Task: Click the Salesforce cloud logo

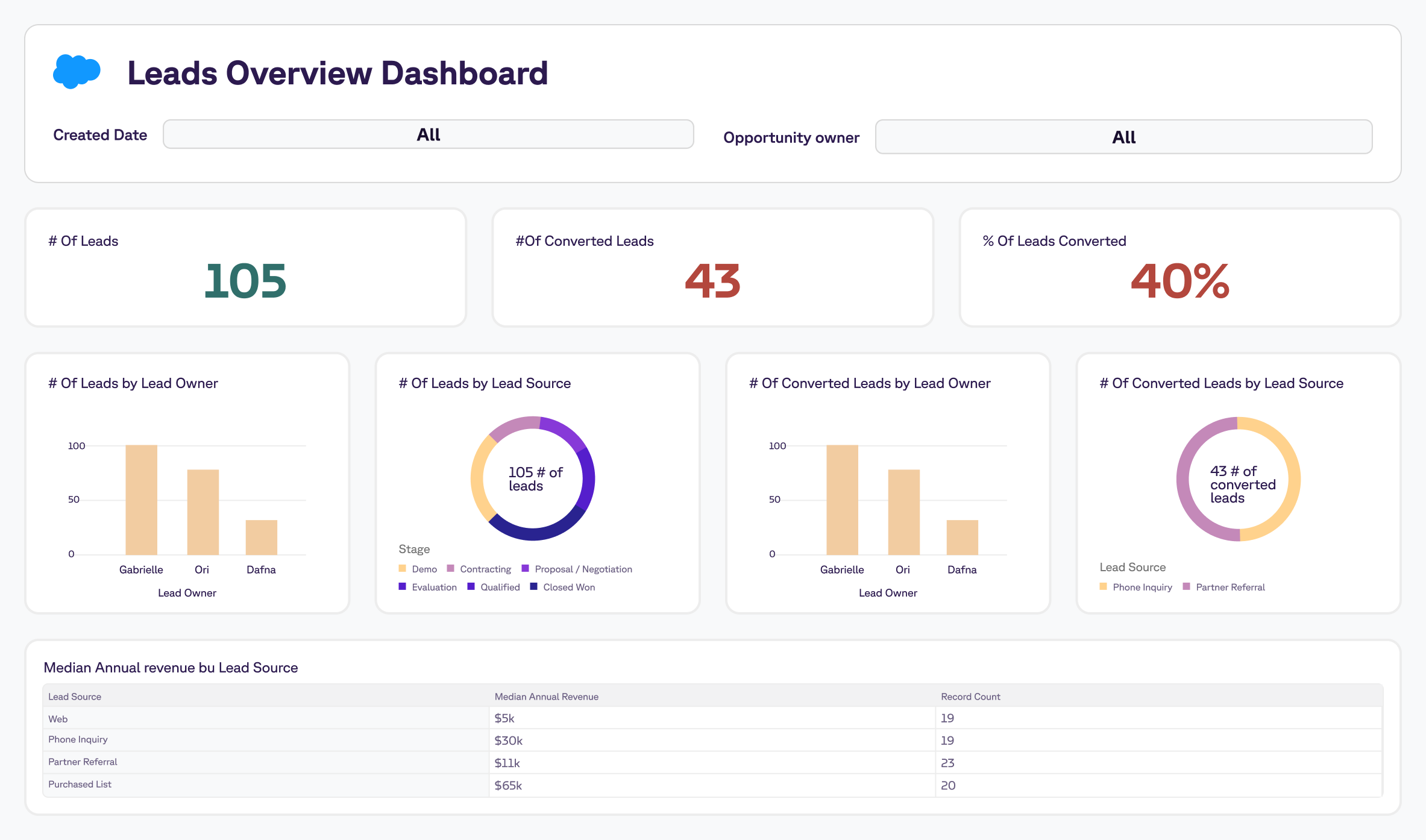Action: (76, 72)
